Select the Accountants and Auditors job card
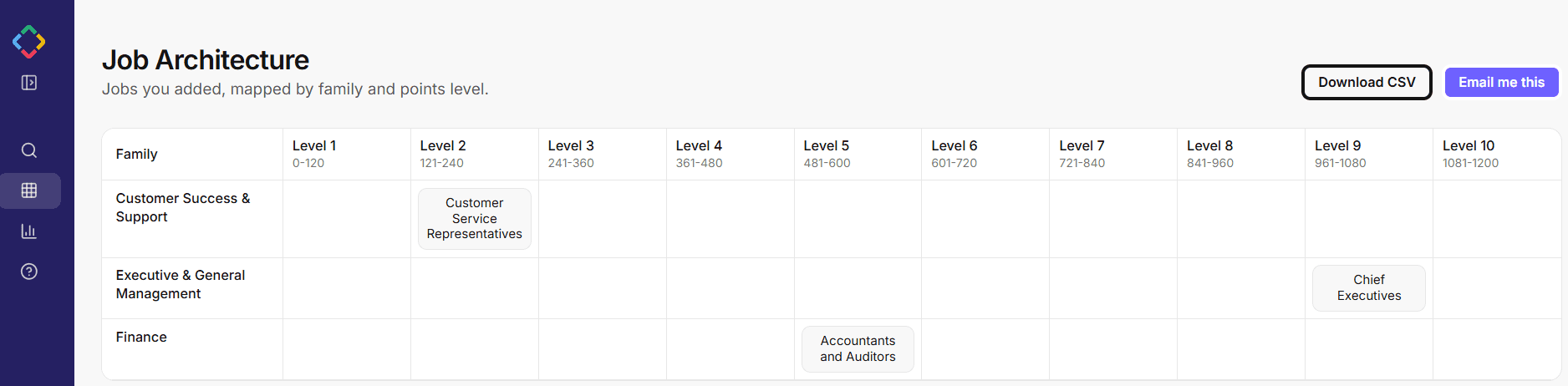 point(858,349)
